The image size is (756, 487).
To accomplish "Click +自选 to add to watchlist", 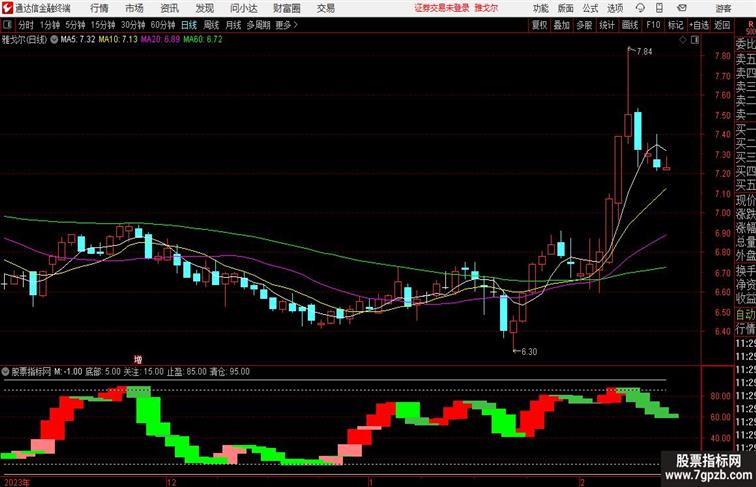I will coord(699,25).
